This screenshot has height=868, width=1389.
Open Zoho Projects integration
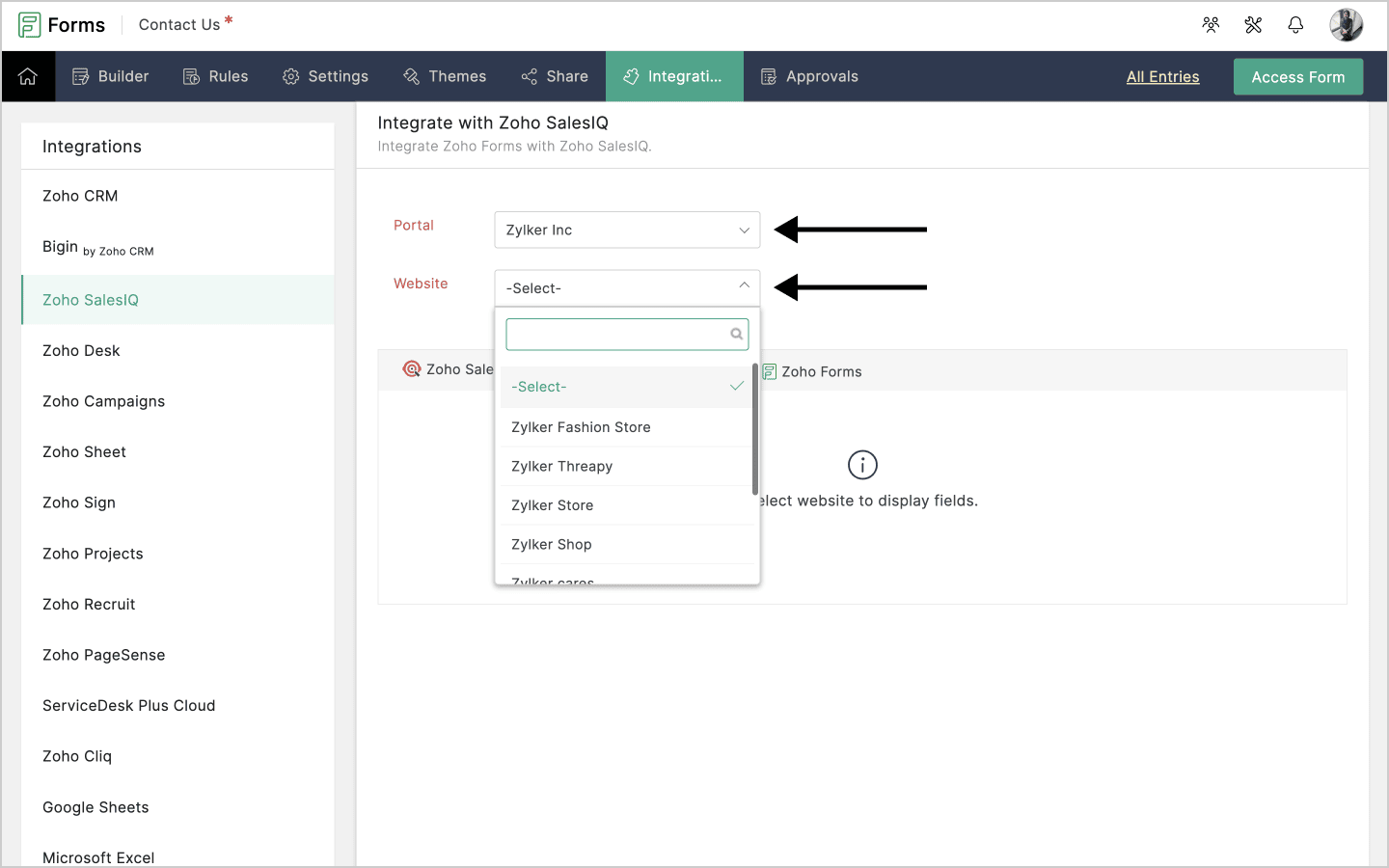point(177,554)
